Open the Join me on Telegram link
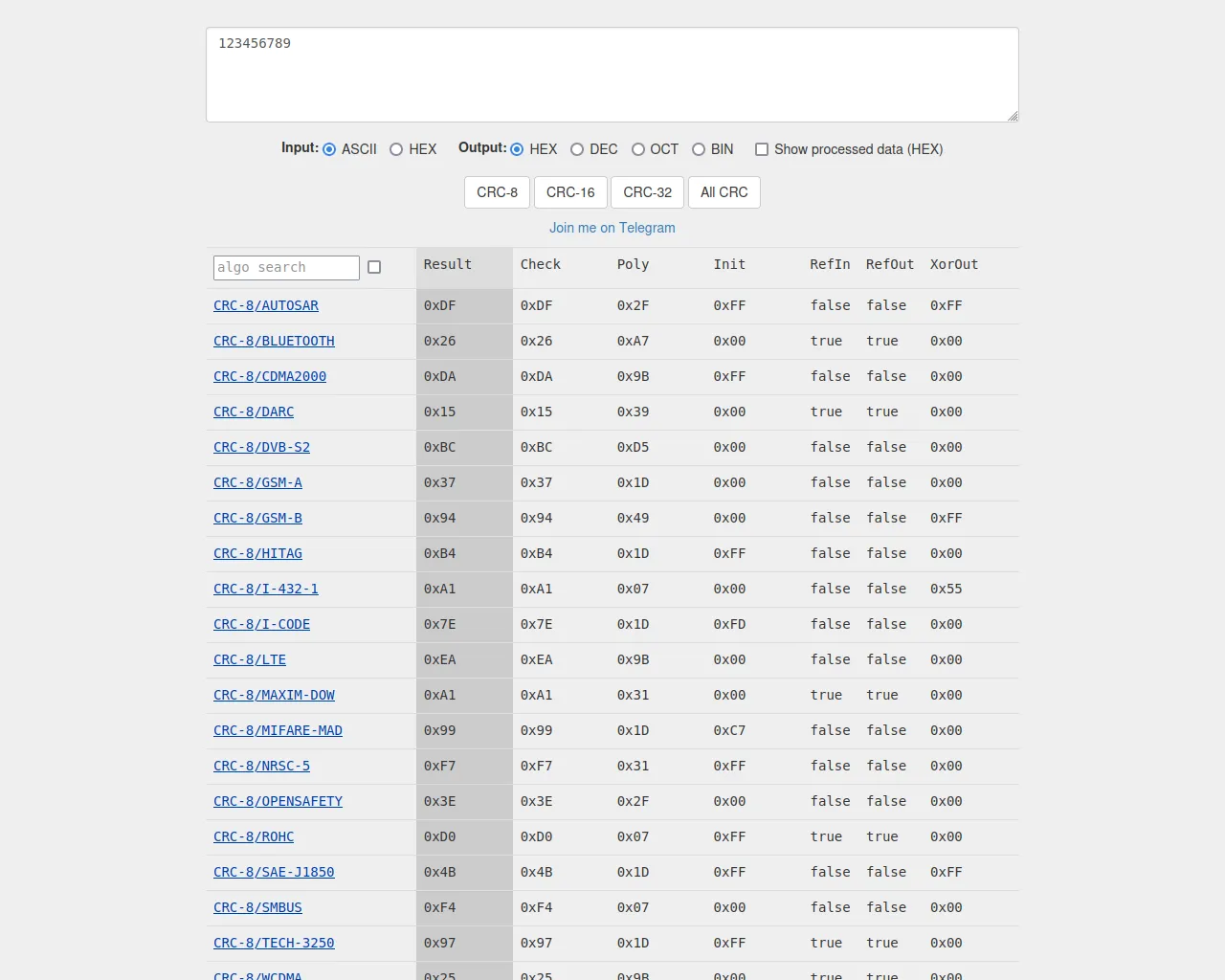 [x=612, y=228]
